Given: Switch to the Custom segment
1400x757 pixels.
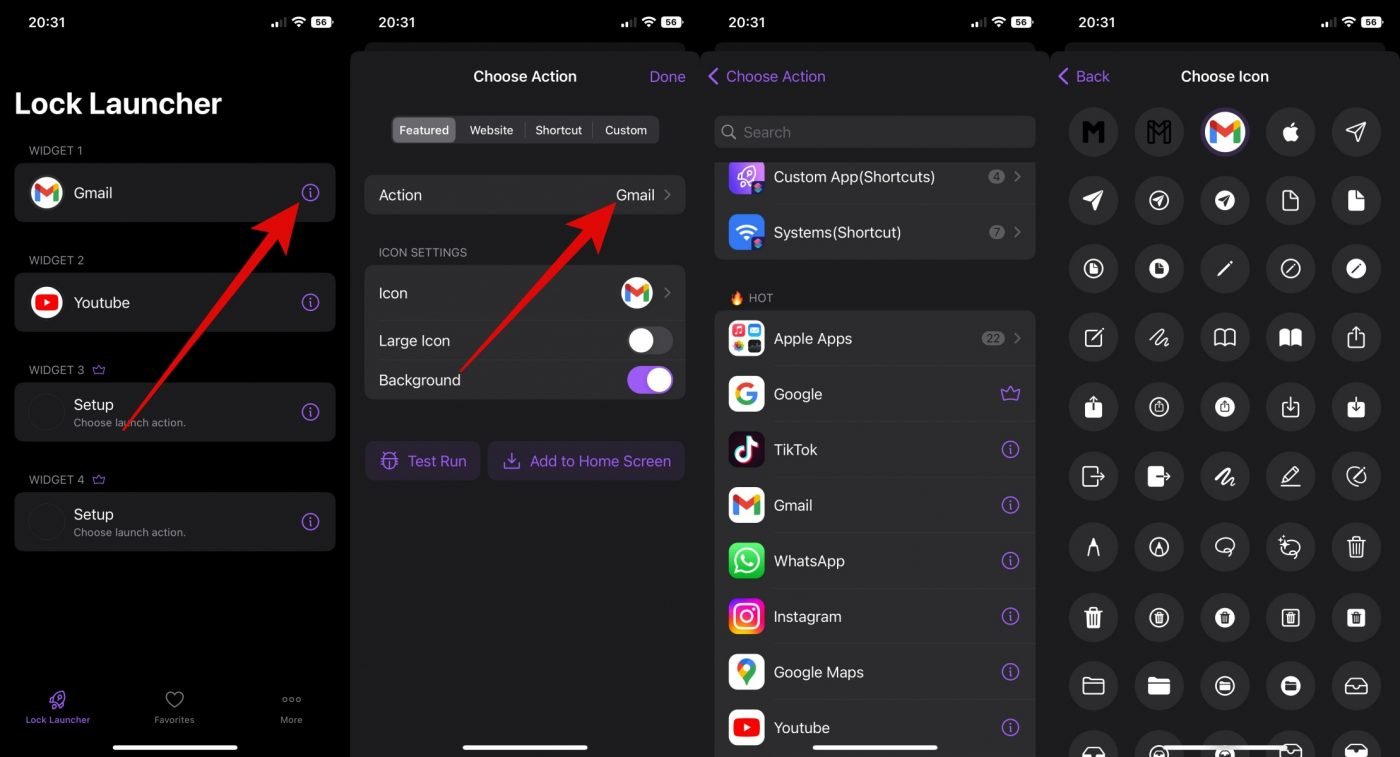Looking at the screenshot, I should tap(626, 130).
